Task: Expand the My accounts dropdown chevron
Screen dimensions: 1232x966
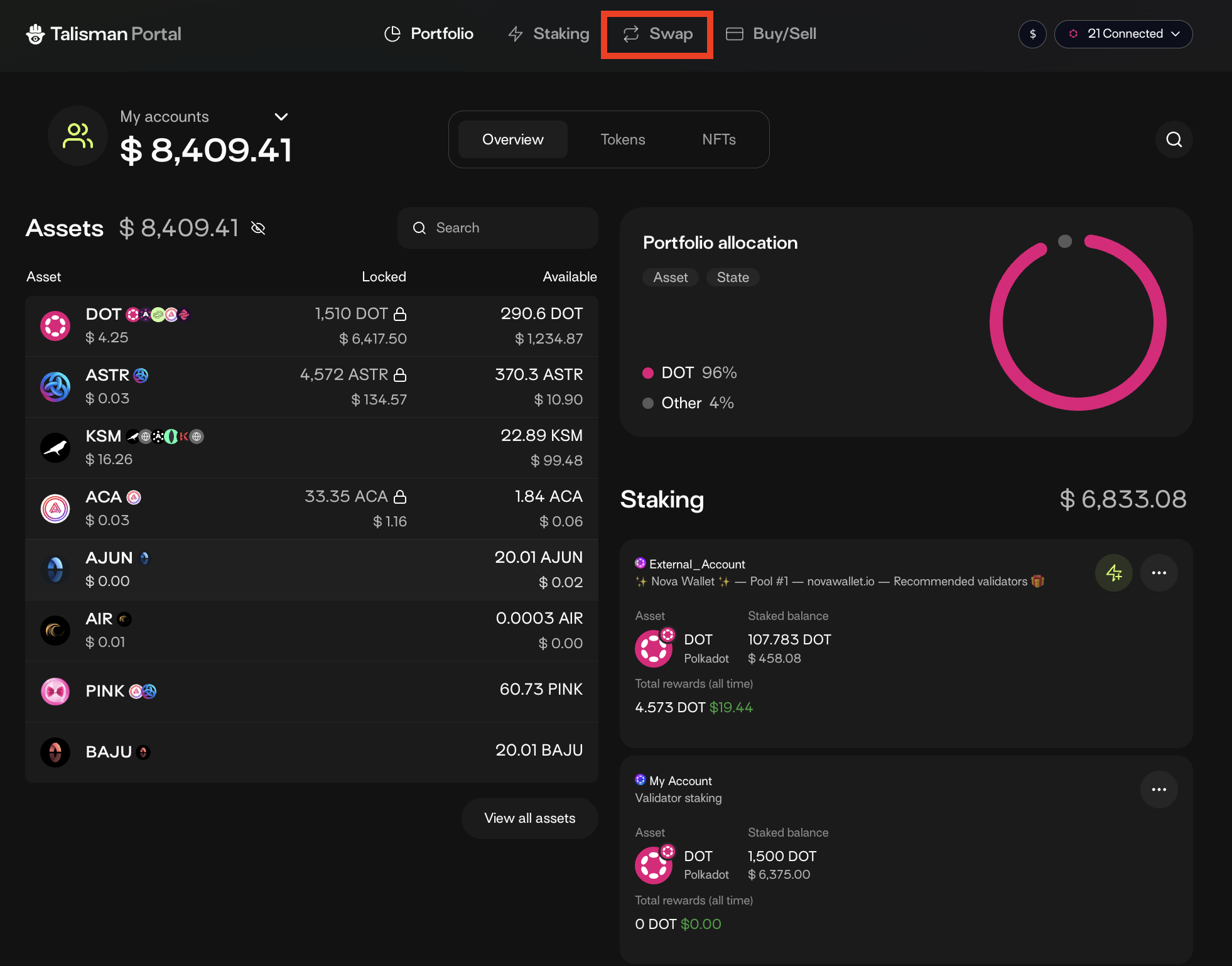Action: click(x=281, y=117)
